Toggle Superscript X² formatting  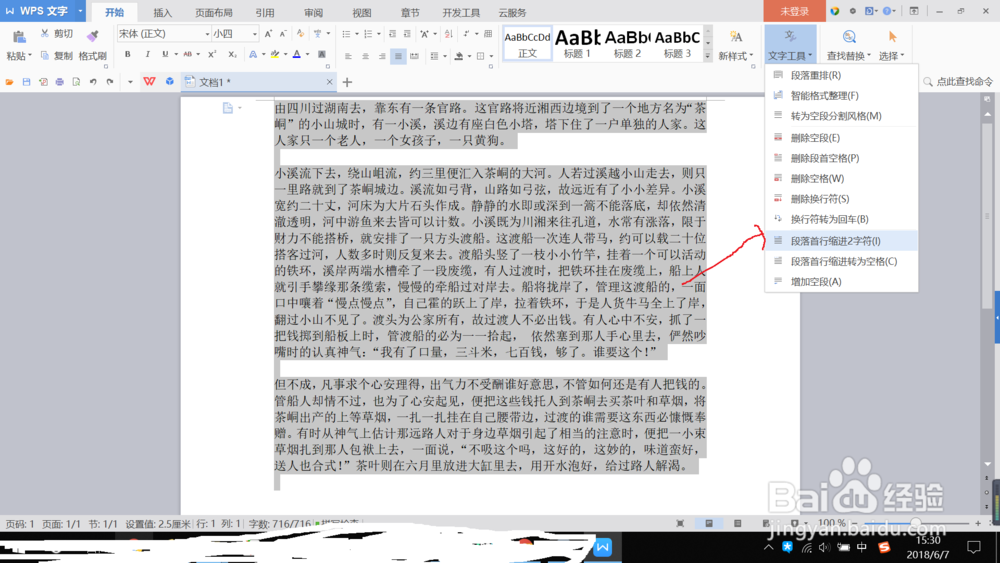tap(212, 55)
